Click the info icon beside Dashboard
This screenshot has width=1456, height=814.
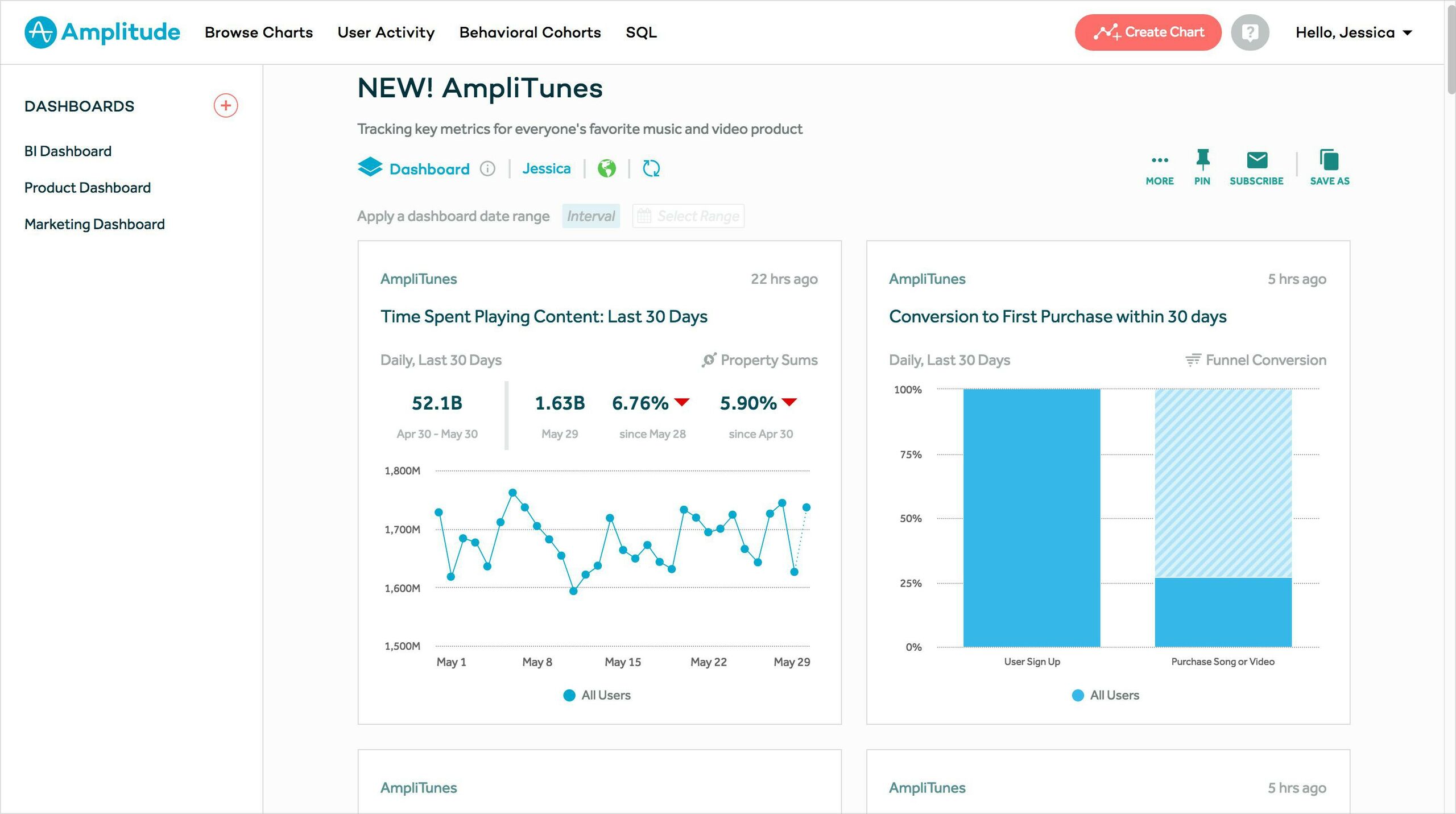click(x=487, y=169)
